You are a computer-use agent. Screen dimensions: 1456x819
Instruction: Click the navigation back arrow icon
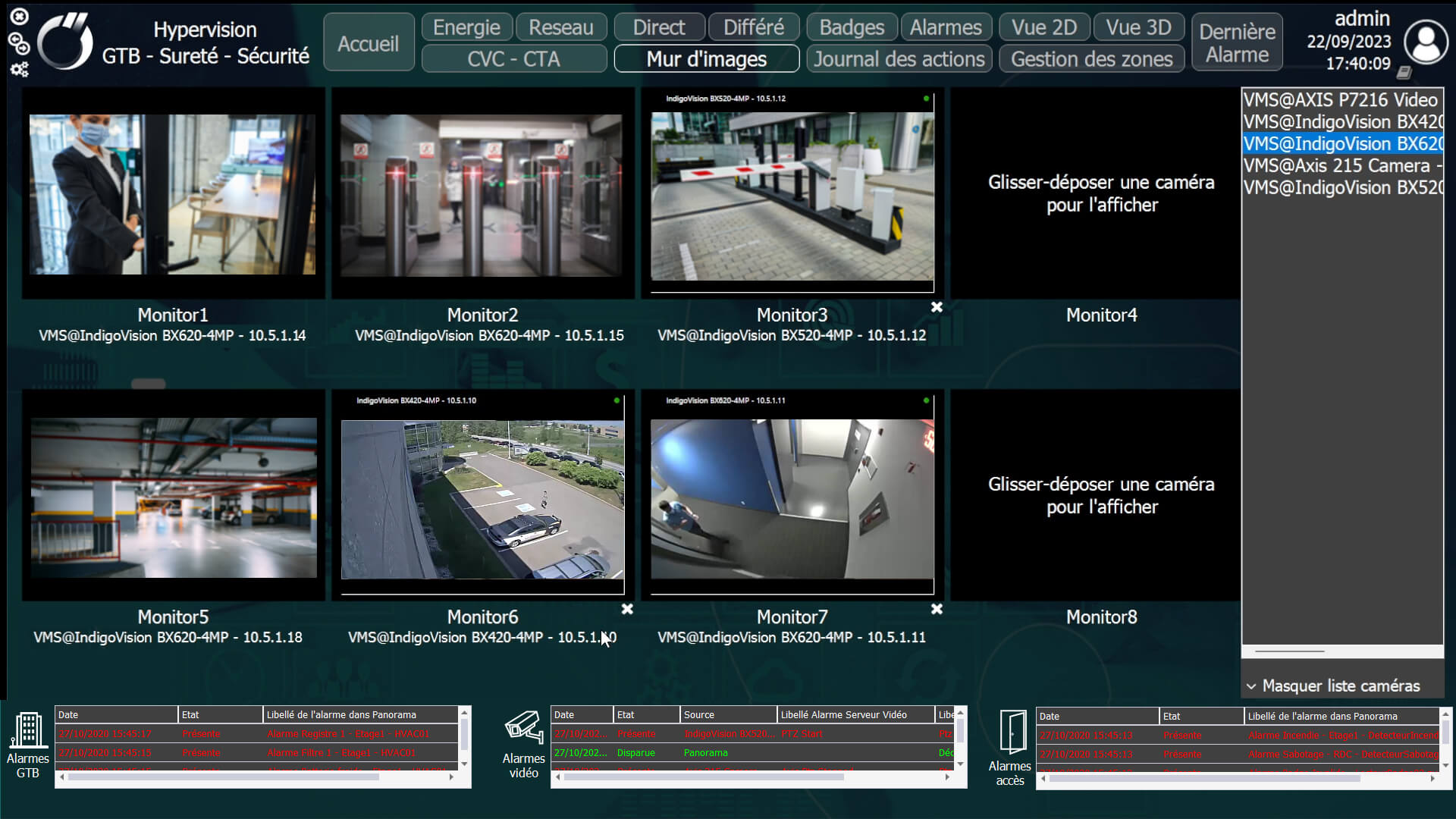(15, 39)
